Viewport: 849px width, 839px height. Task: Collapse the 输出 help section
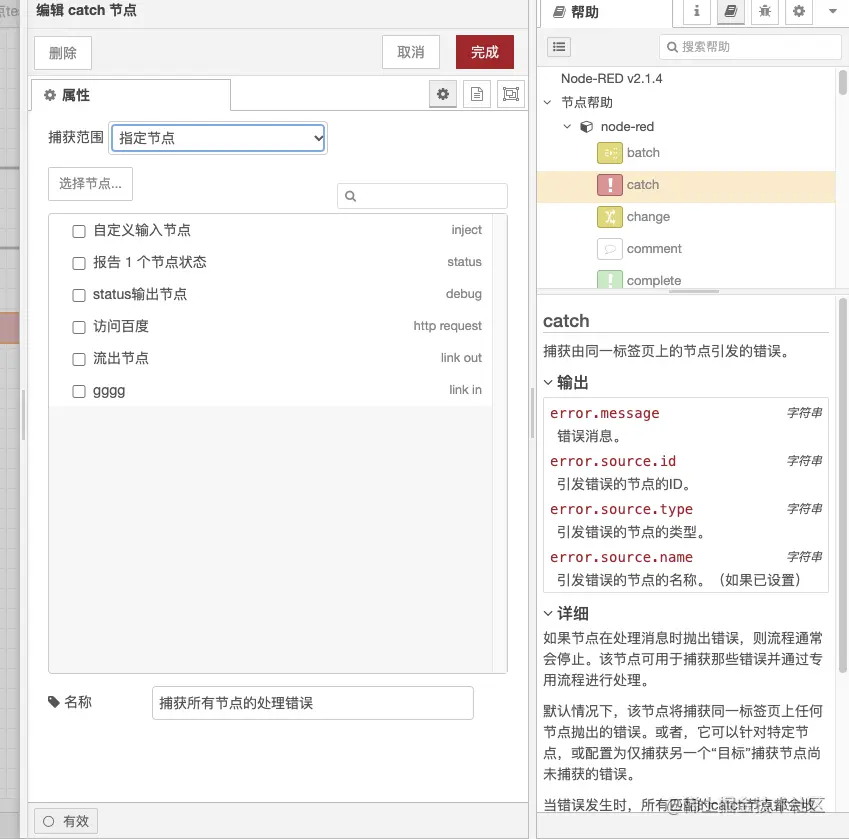tap(548, 383)
